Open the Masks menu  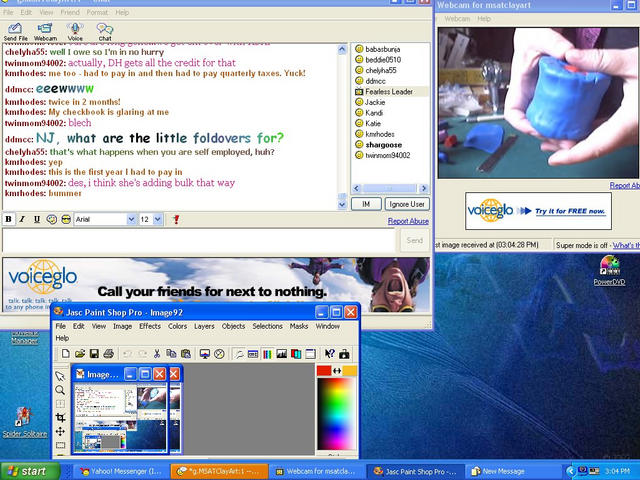tap(299, 326)
